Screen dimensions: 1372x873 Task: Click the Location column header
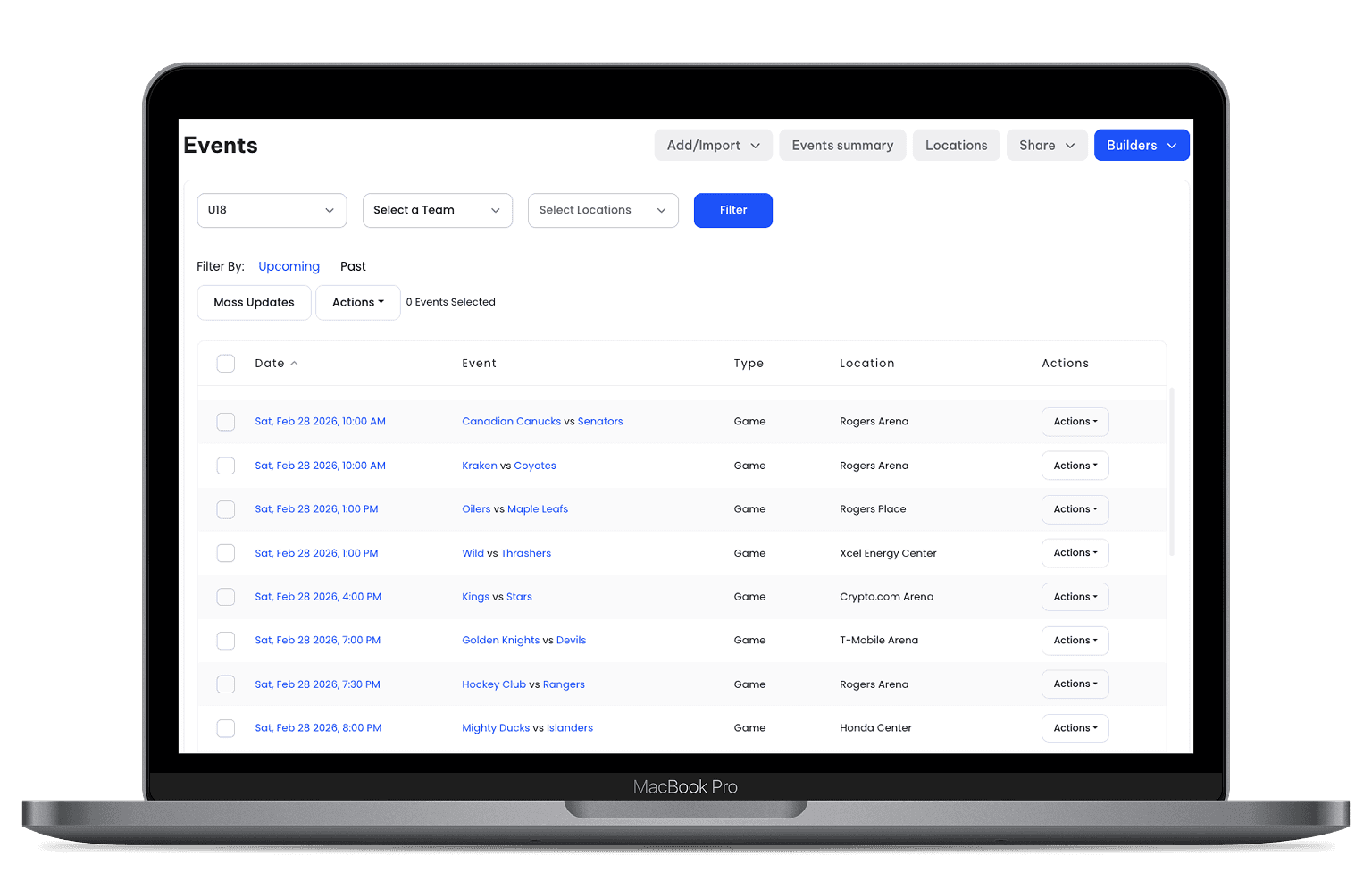click(866, 364)
